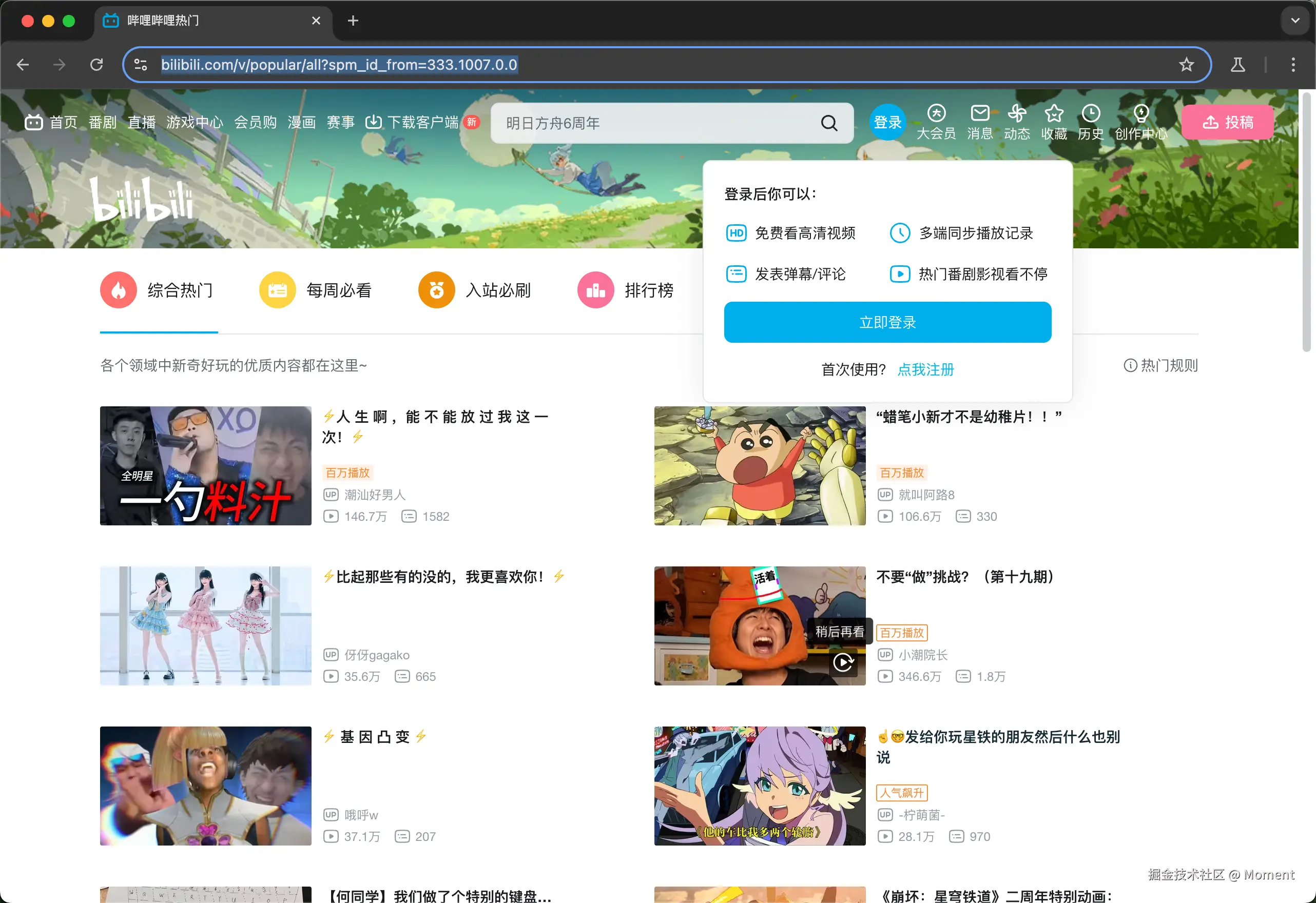Switch to 每周必看 tab
Viewport: 1316px width, 903px height.
tap(316, 290)
